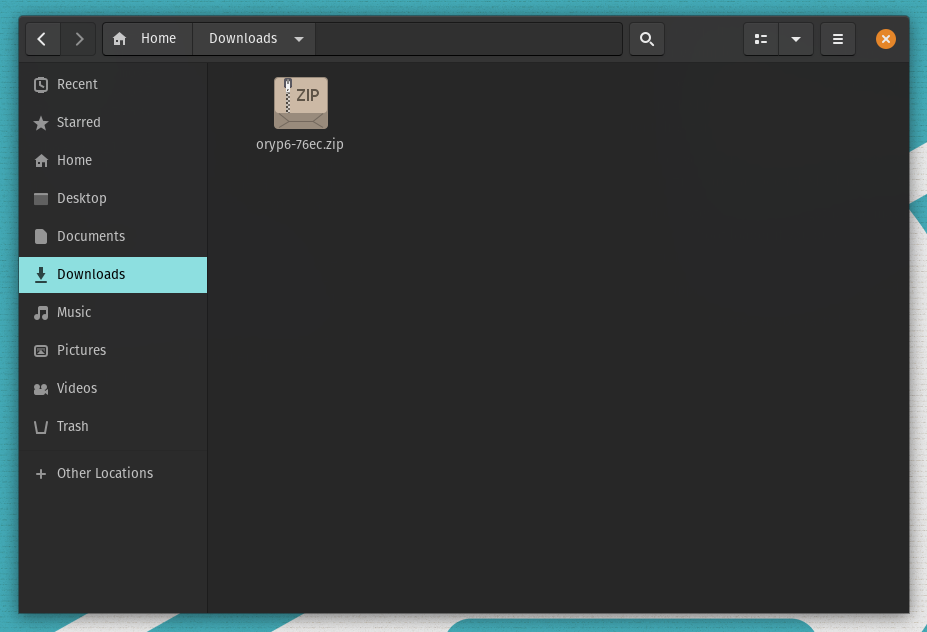Open the hamburger menu
Image resolution: width=927 pixels, height=632 pixels.
point(837,38)
